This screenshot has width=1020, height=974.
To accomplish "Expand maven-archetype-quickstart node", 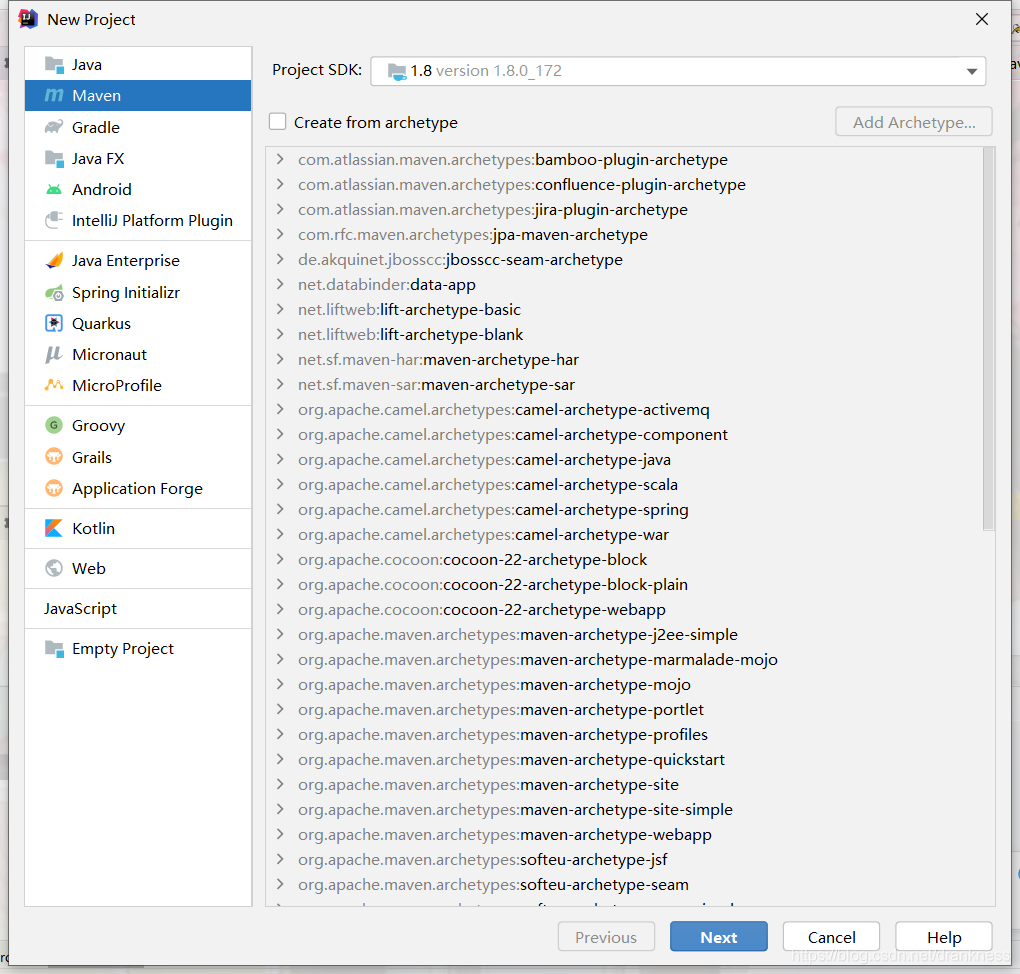I will [280, 759].
